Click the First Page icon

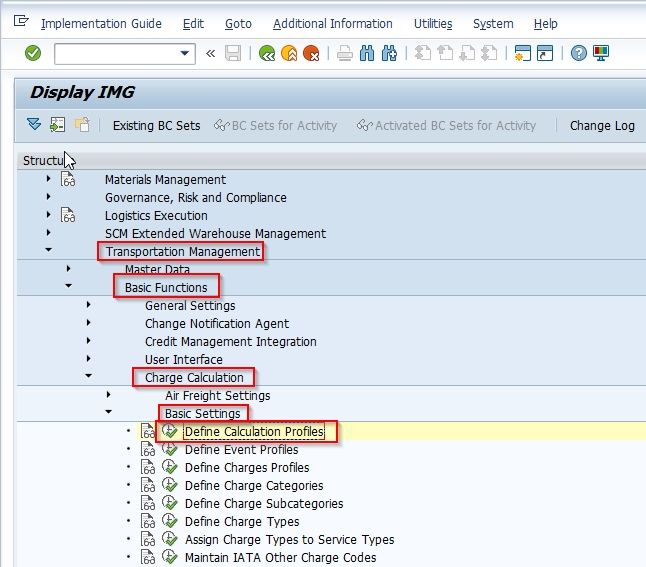click(423, 53)
